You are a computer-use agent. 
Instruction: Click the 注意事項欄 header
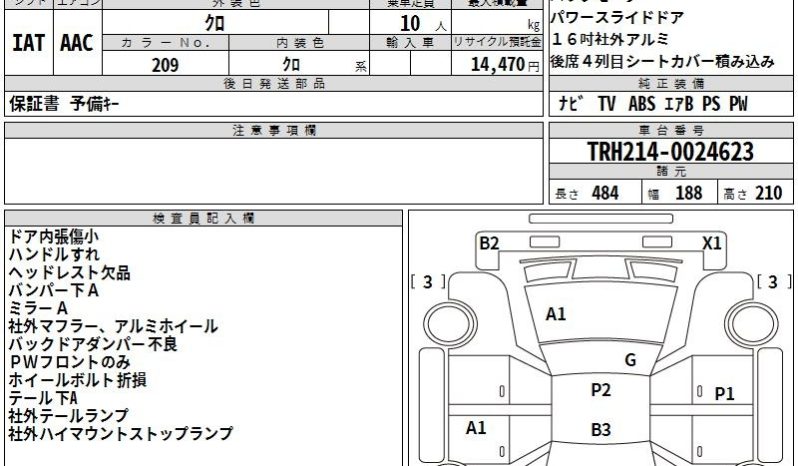(x=274, y=131)
